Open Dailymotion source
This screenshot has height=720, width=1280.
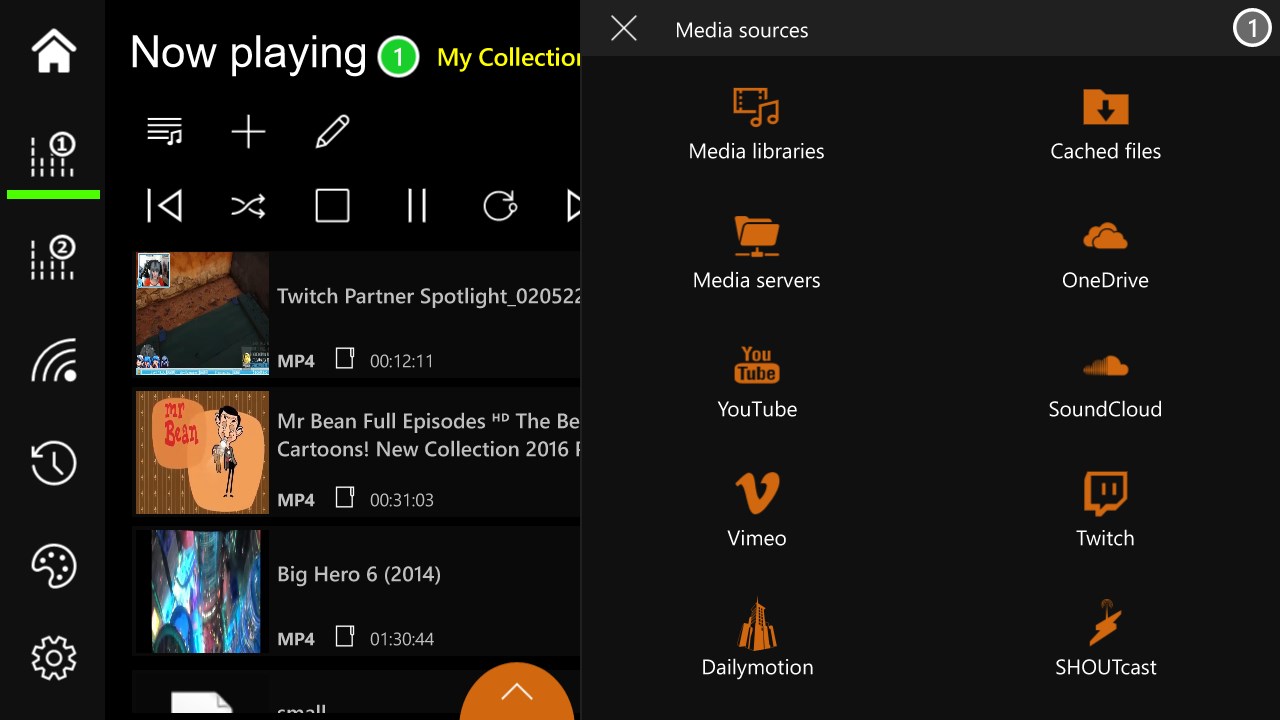coord(757,640)
